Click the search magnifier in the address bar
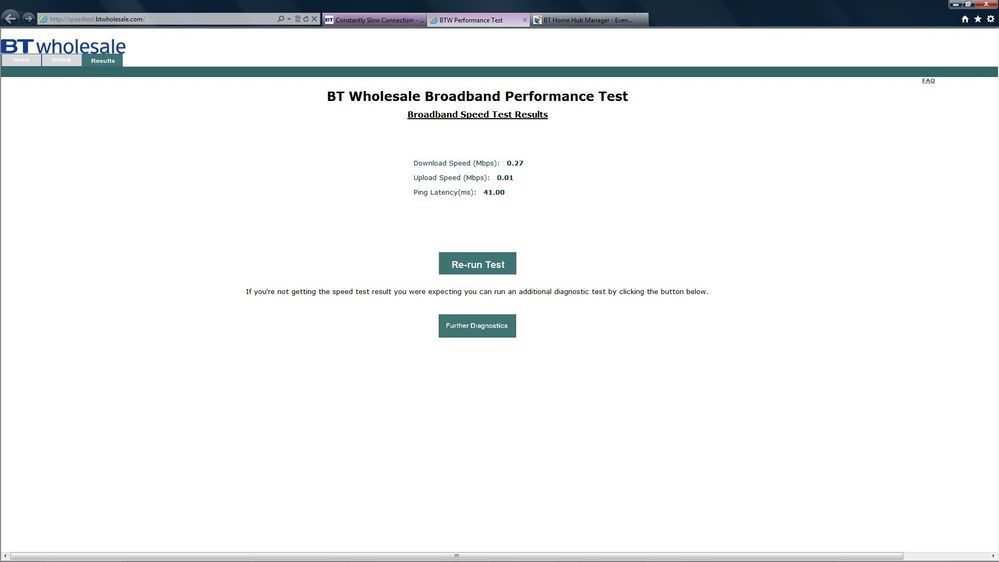 tap(280, 19)
